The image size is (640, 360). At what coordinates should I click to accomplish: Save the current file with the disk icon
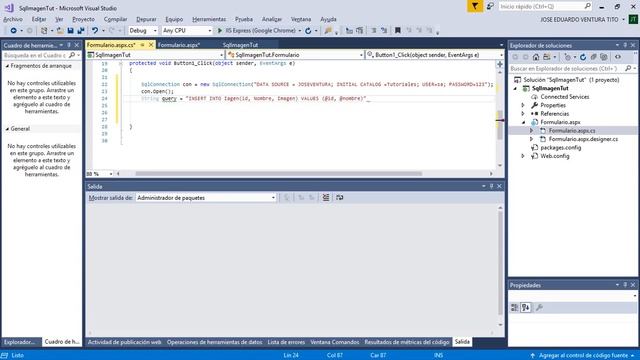pyautogui.click(x=70, y=31)
